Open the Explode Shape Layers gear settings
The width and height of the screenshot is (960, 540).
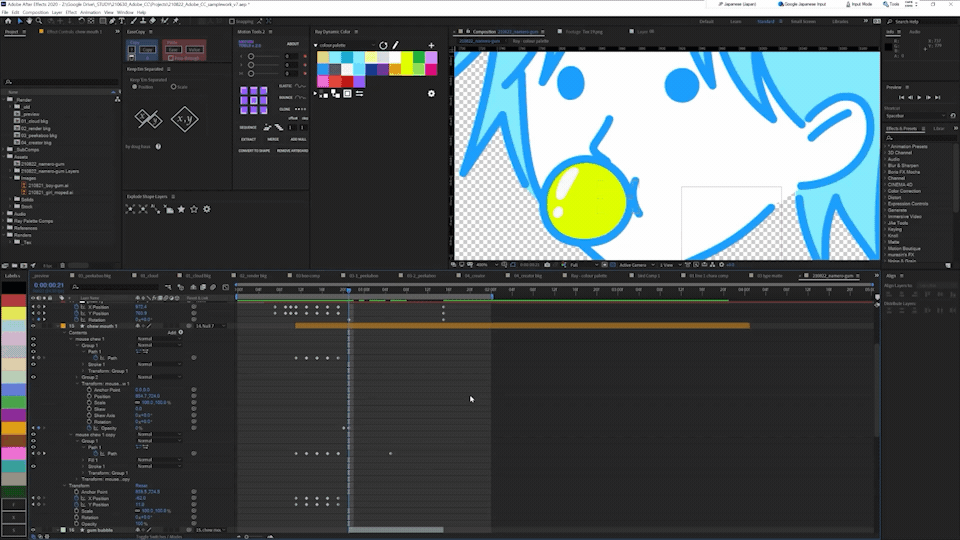pyautogui.click(x=207, y=209)
